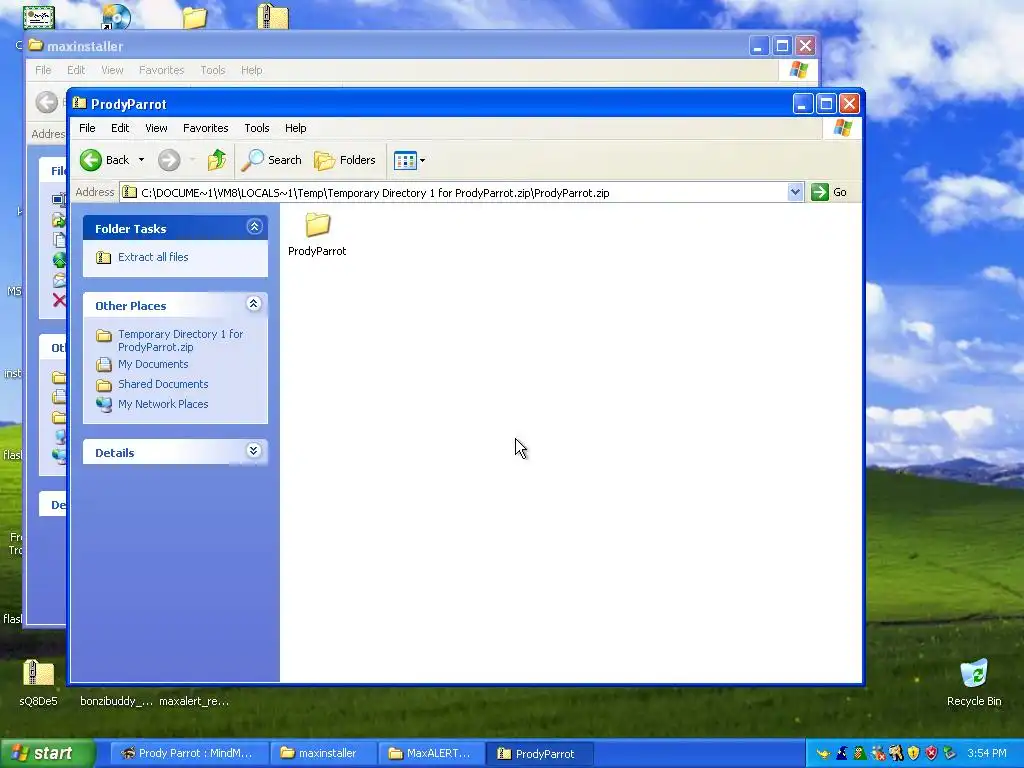The height and width of the screenshot is (768, 1024).
Task: Click Extract all files link
Action: pyautogui.click(x=153, y=257)
